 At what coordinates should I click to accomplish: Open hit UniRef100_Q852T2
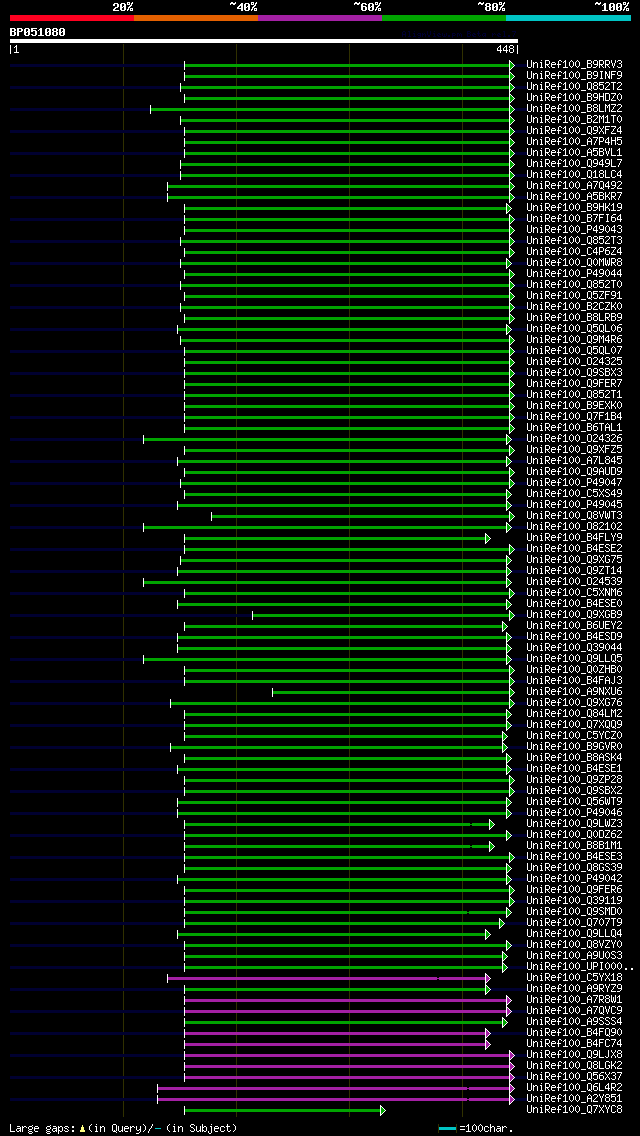tap(574, 86)
